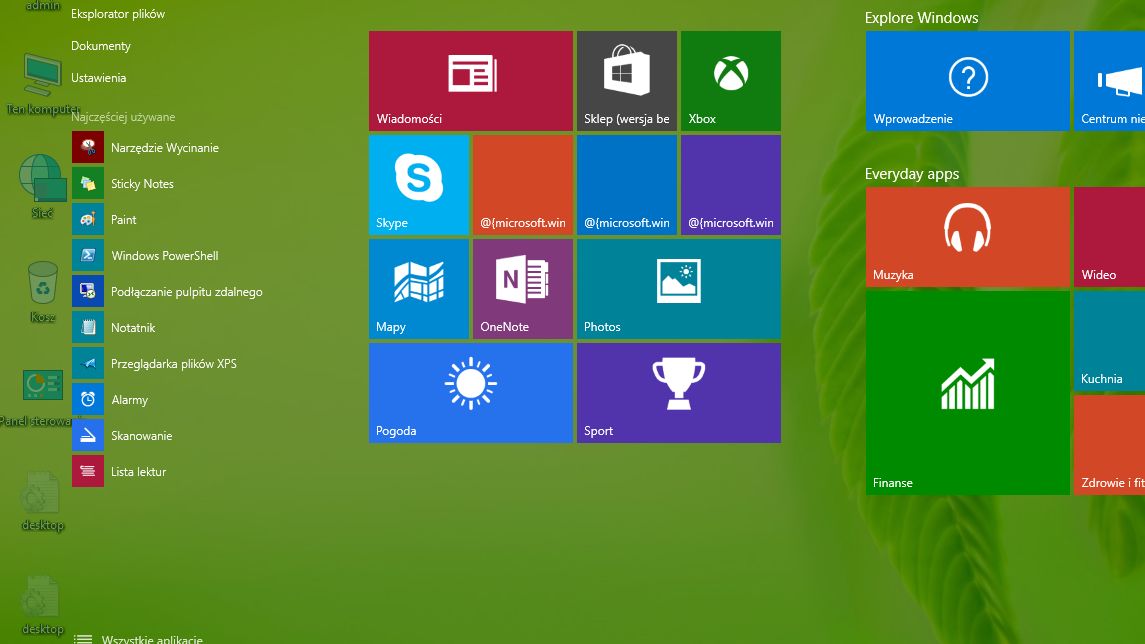
Task: Open the Kuchnia tile
Action: (x=1109, y=341)
